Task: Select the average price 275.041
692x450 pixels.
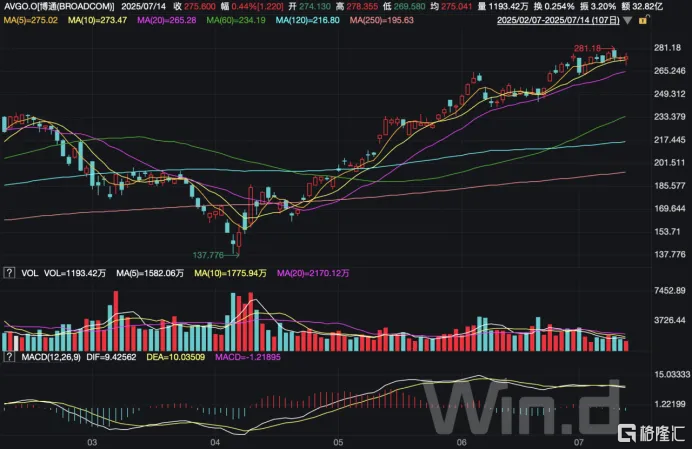Action: (456, 7)
